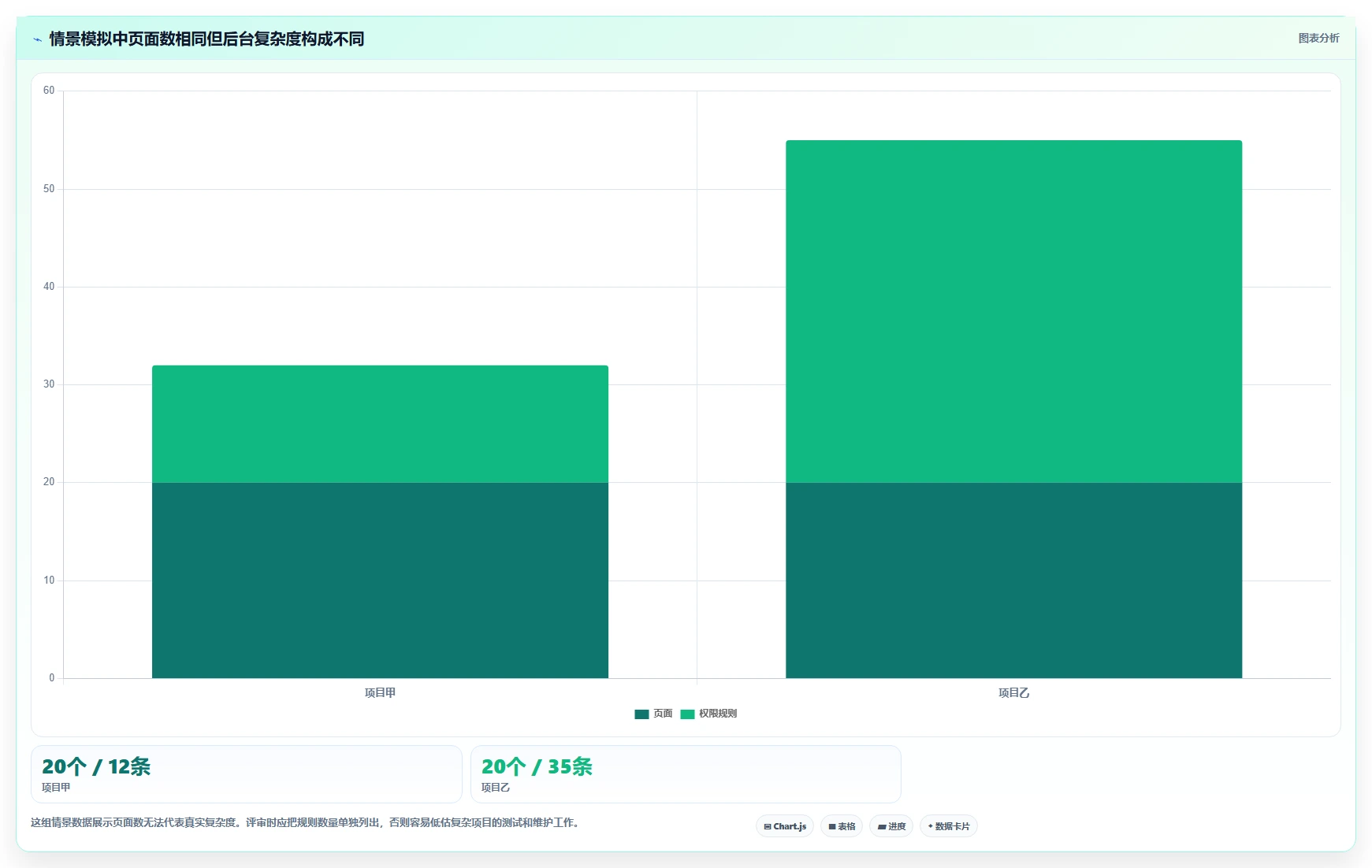Click the description paragraph starting 这组情景数据
Viewport: 1372px width, 868px height.
(307, 822)
